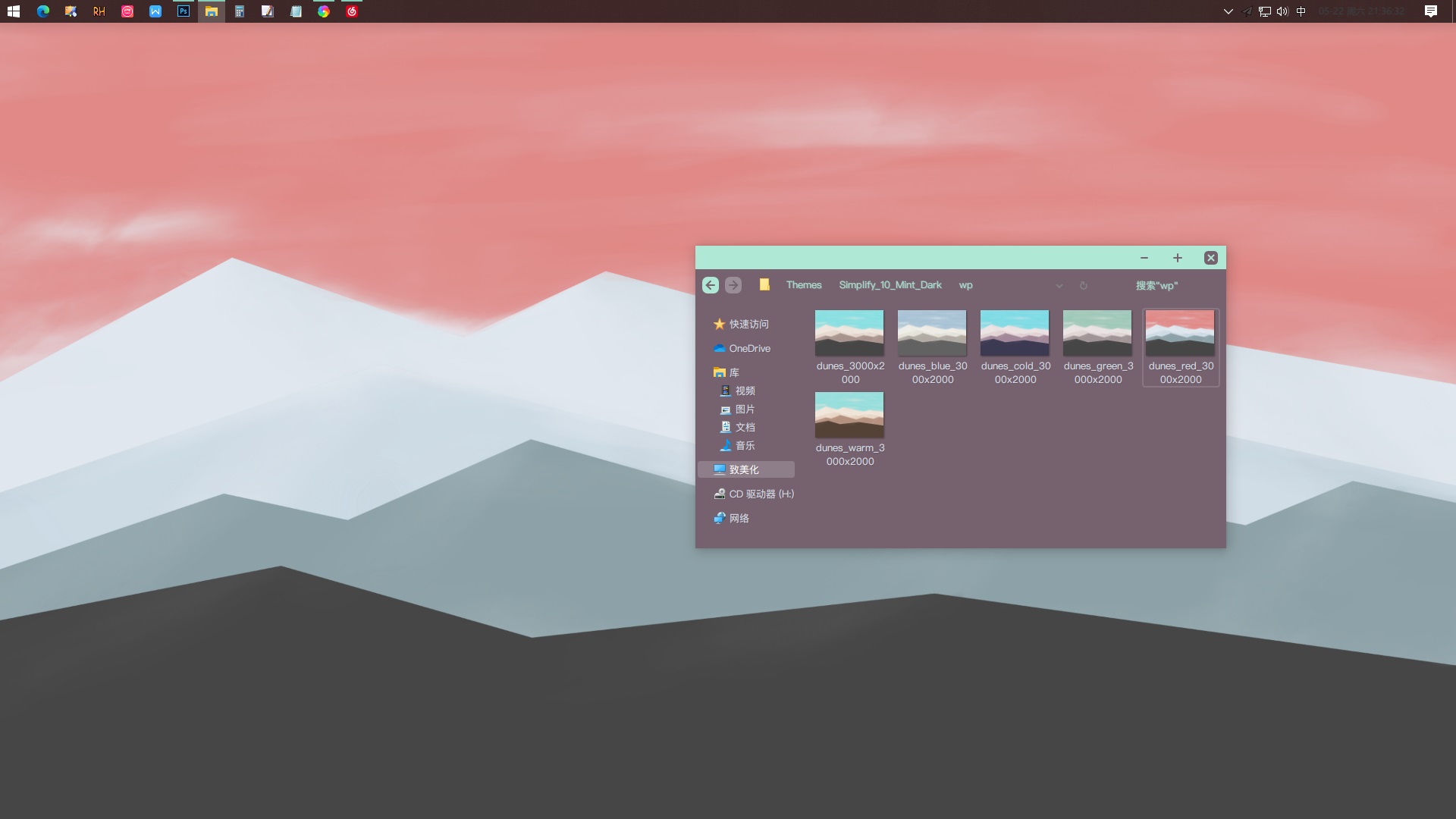The height and width of the screenshot is (819, 1456).
Task: Click the wp path segment
Action: click(965, 285)
